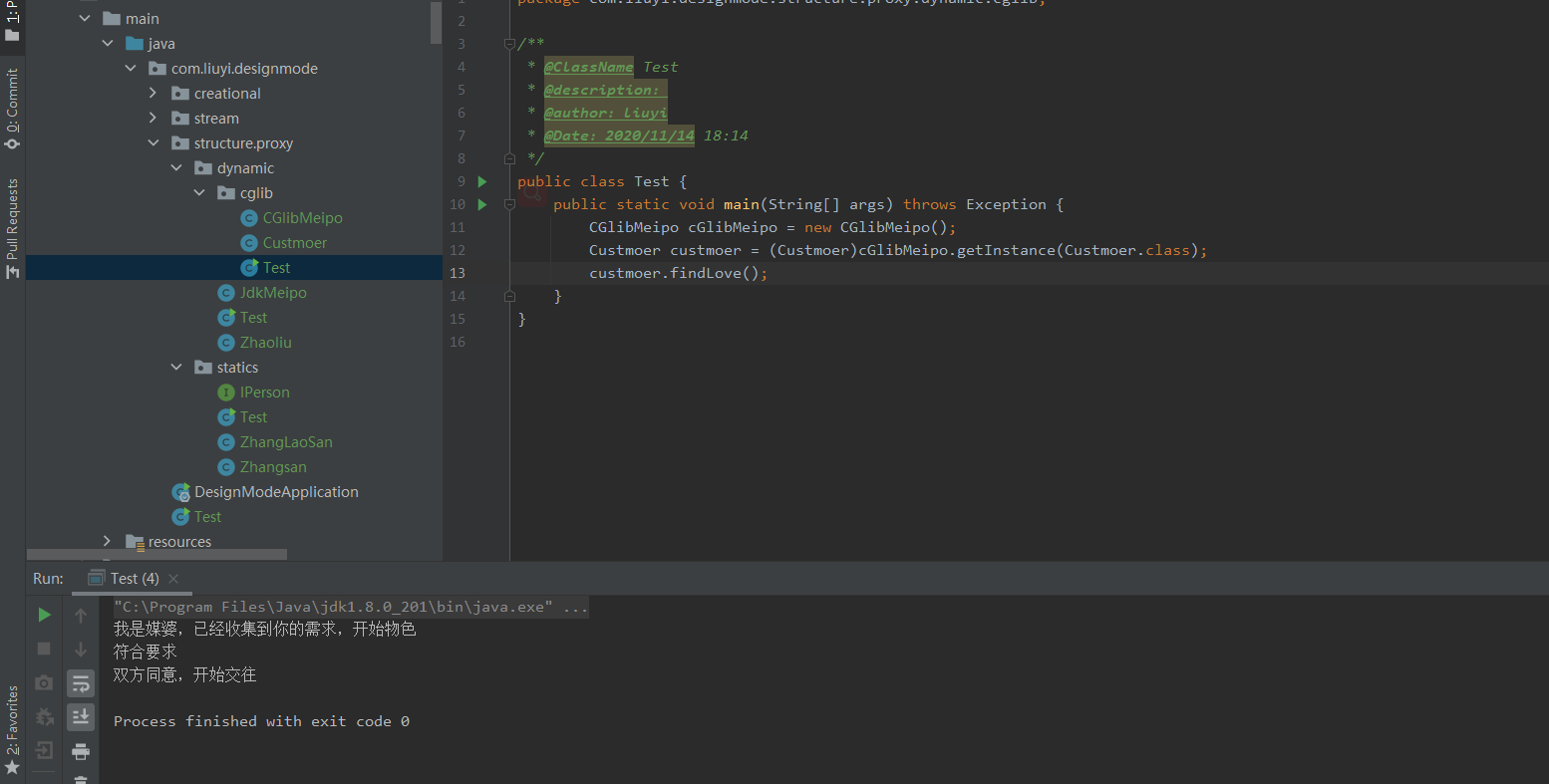The image size is (1549, 784).
Task: Open Zhangsan class in the project tree
Action: (273, 467)
